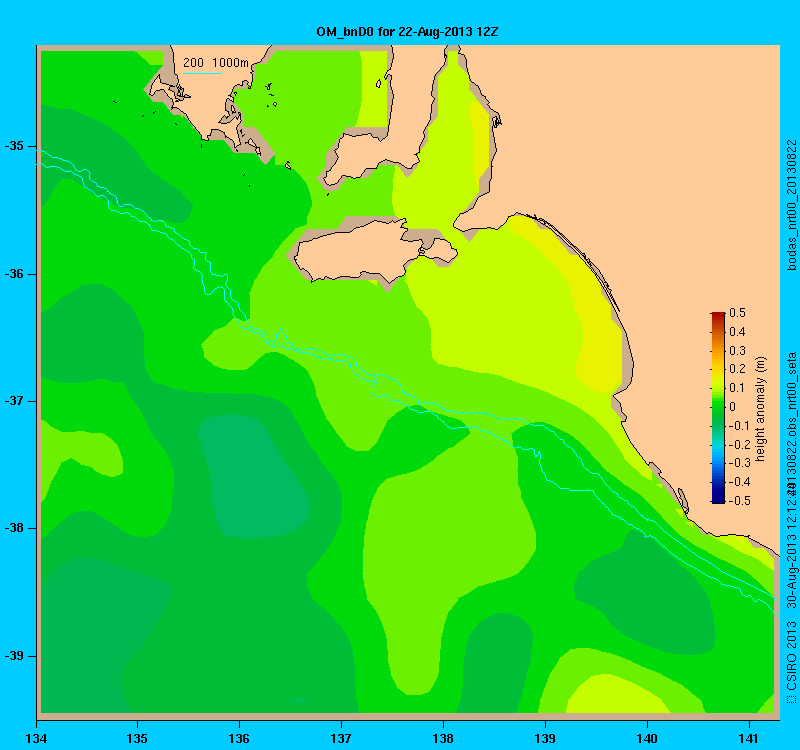
Task: Click the plot title "OM_bnD0 for 22-Aug-2013 12Z"
Action: pos(407,32)
